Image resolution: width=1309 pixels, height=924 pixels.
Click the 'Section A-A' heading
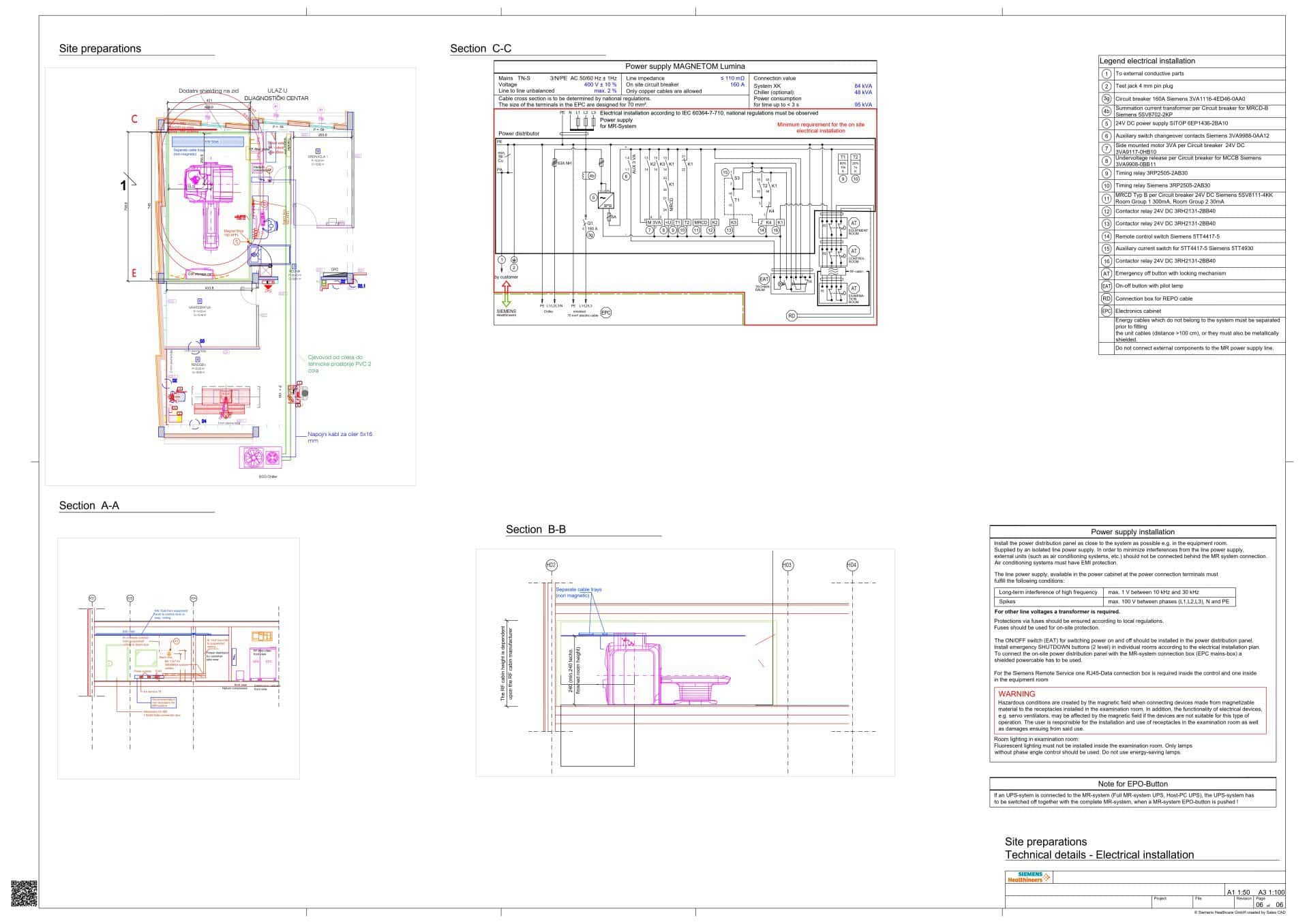point(89,506)
